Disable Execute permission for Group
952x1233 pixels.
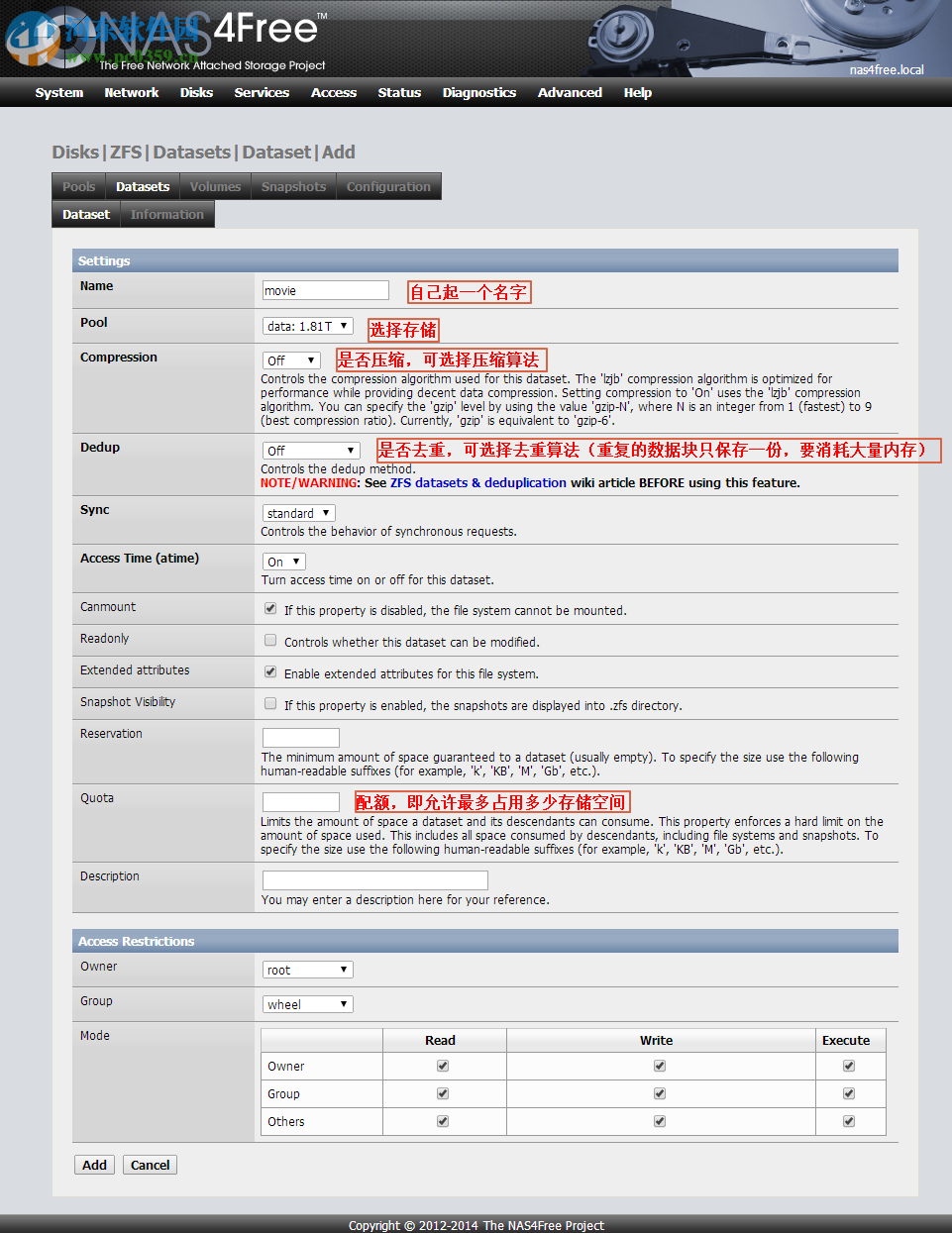tap(848, 1093)
